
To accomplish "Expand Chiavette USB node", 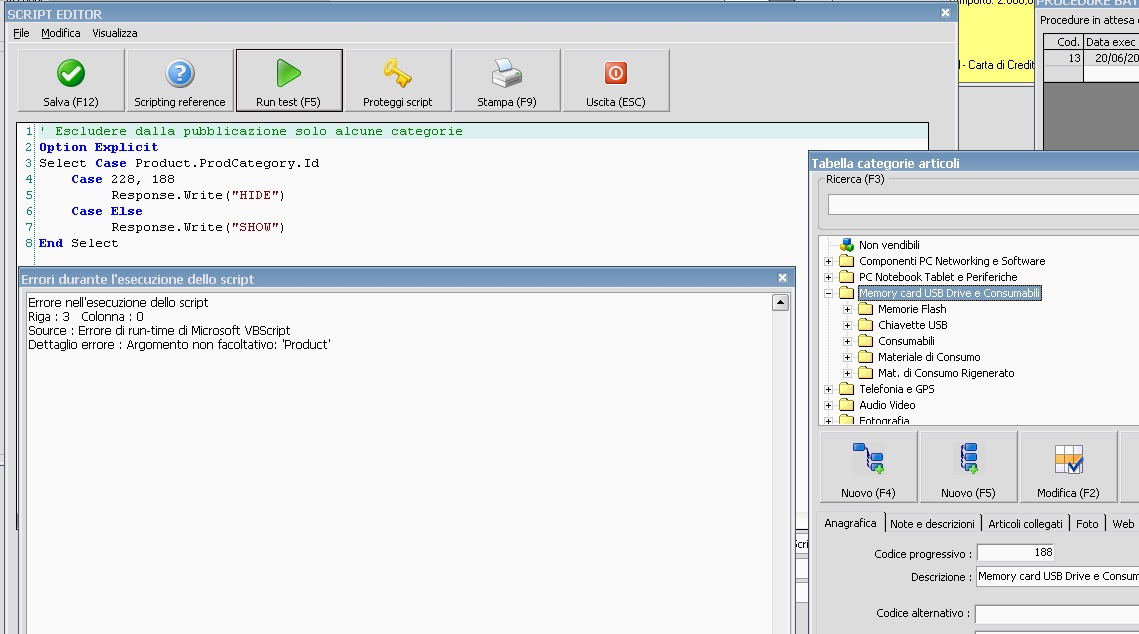I will (x=848, y=325).
